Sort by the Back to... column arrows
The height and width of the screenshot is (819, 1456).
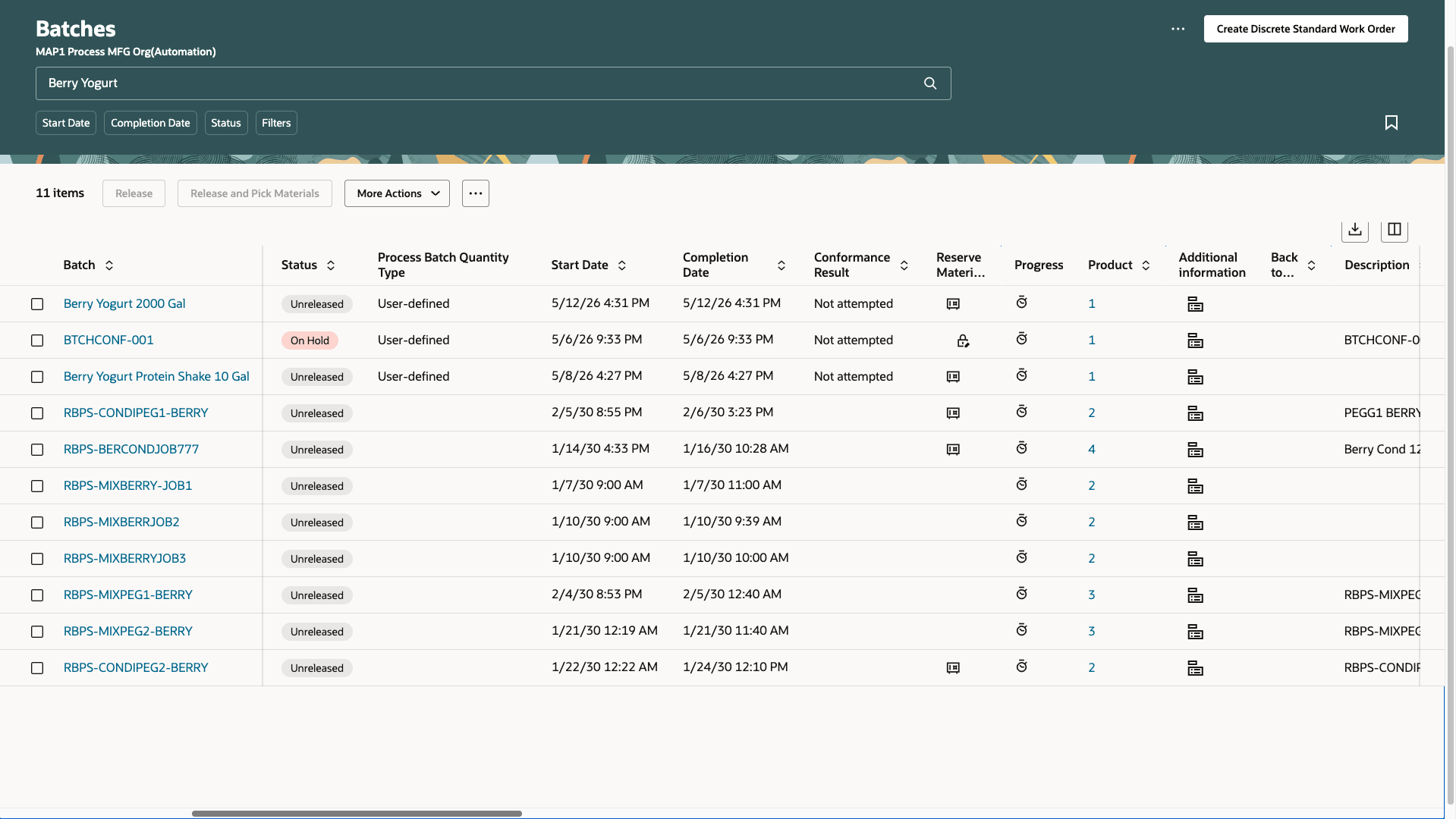[x=1311, y=265]
